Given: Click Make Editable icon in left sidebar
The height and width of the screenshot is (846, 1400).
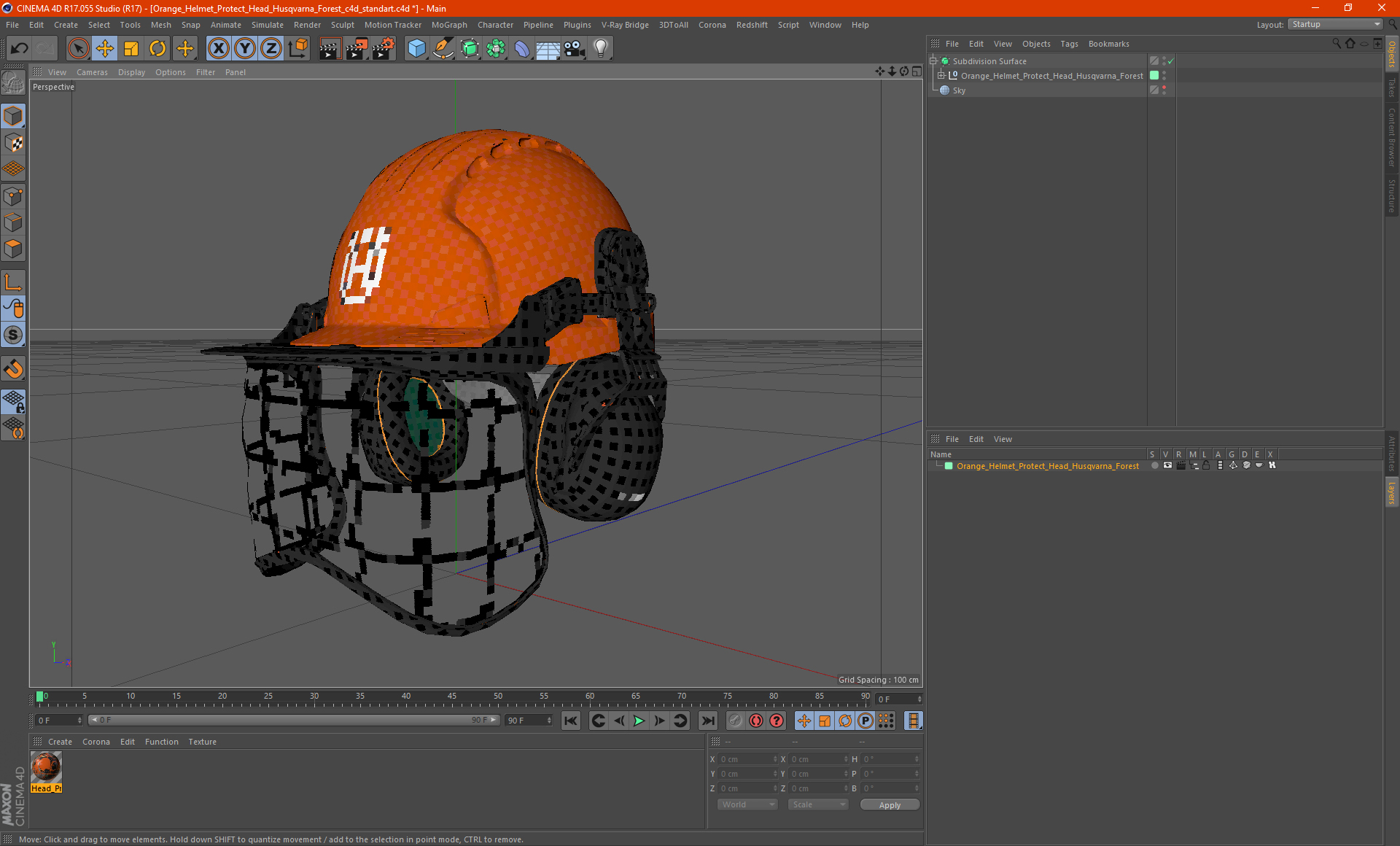Looking at the screenshot, I should click(x=13, y=83).
